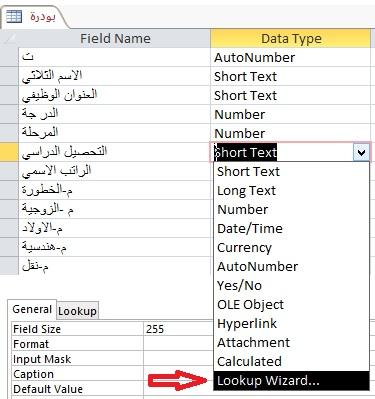Viewport: 375px width, 399px height.
Task: Click the row selector of م-نقل row
Action: 9,266
